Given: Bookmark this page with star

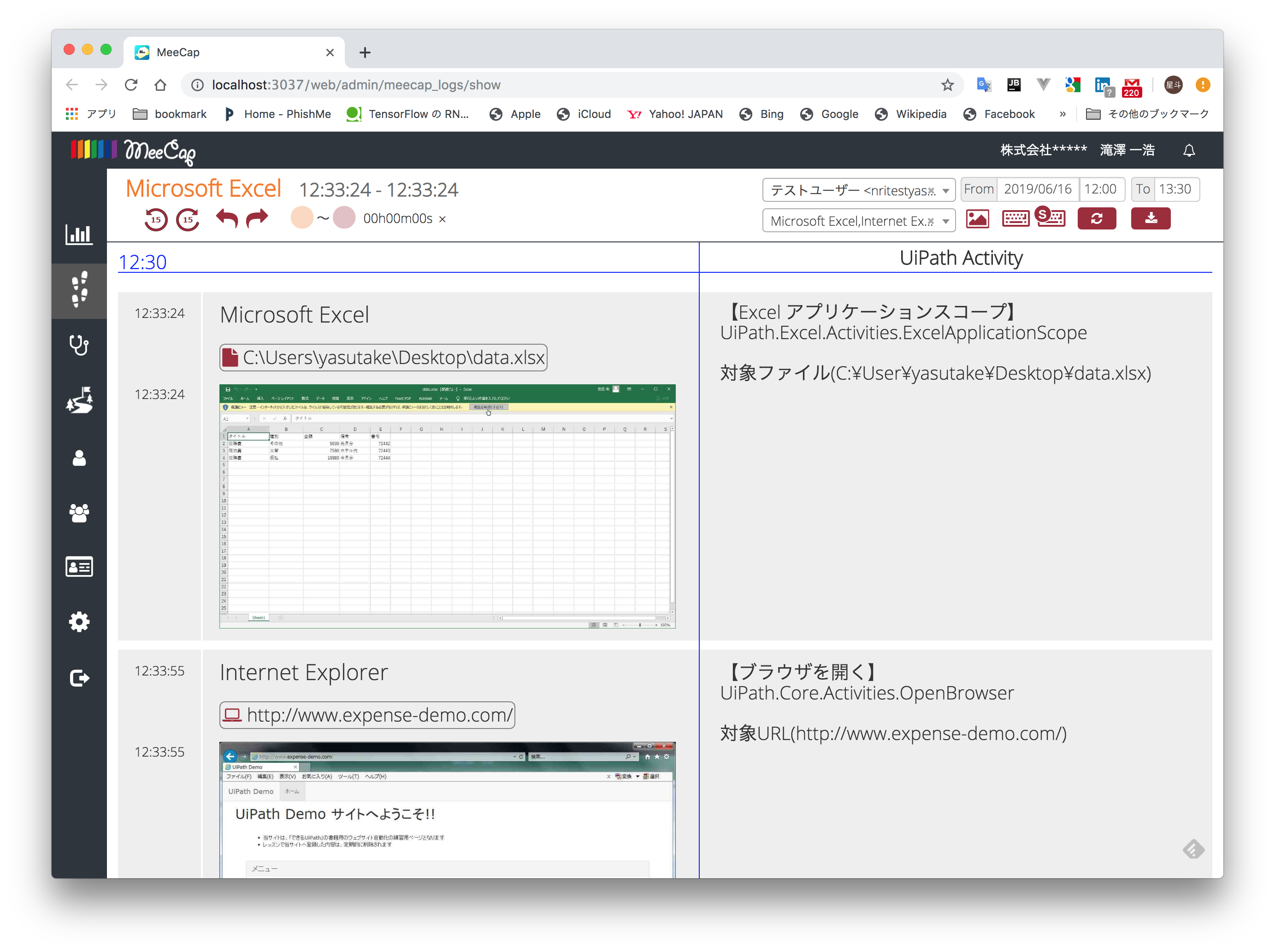Looking at the screenshot, I should [x=947, y=85].
